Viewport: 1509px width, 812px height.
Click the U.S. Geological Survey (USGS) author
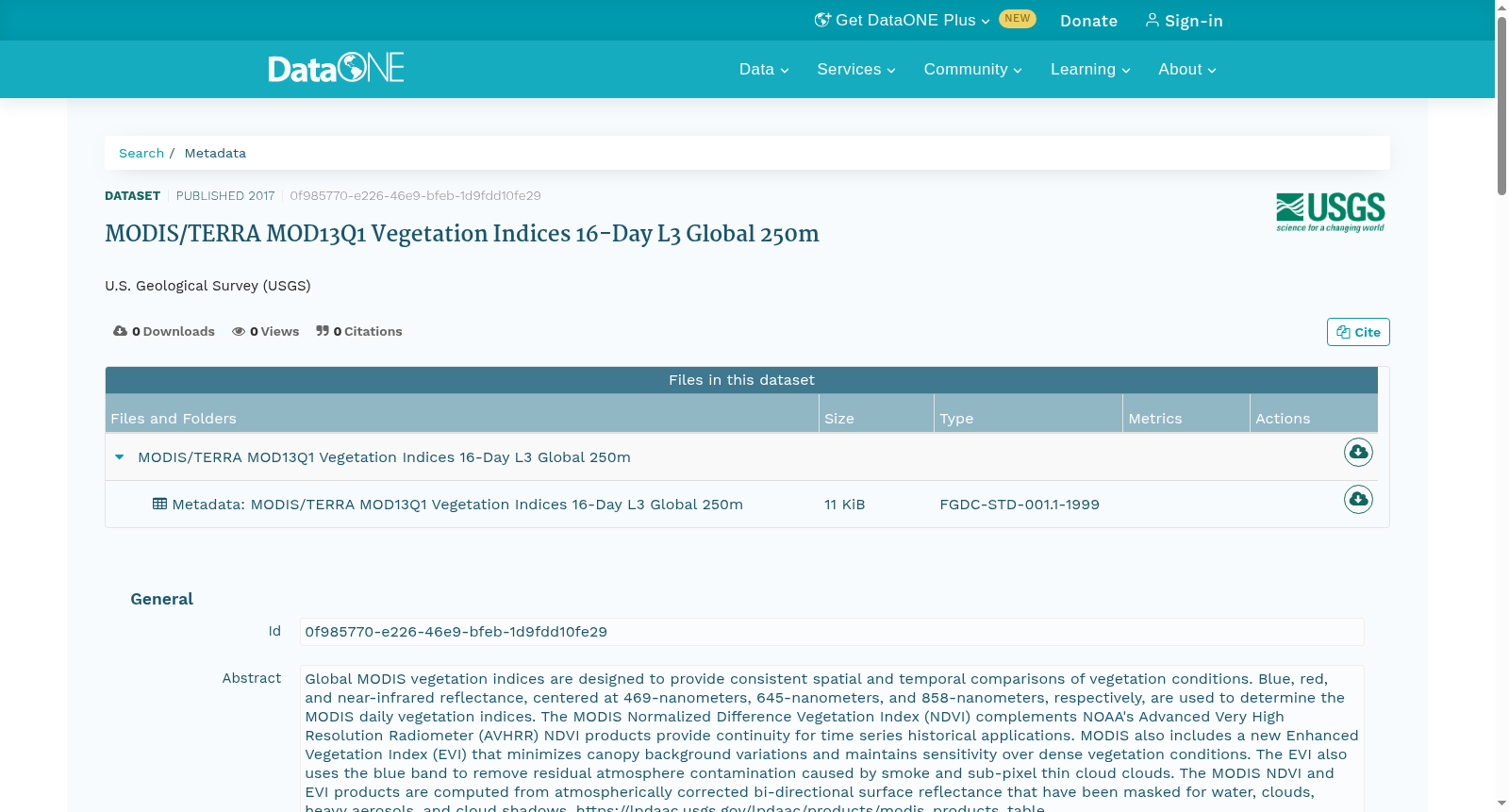click(207, 286)
